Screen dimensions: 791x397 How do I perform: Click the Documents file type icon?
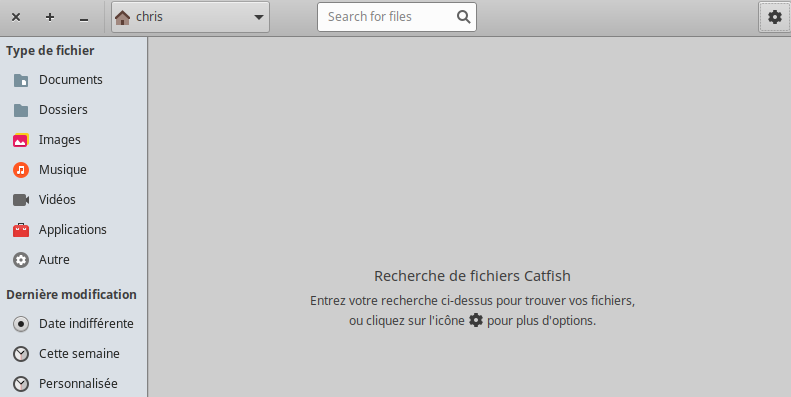[x=21, y=80]
